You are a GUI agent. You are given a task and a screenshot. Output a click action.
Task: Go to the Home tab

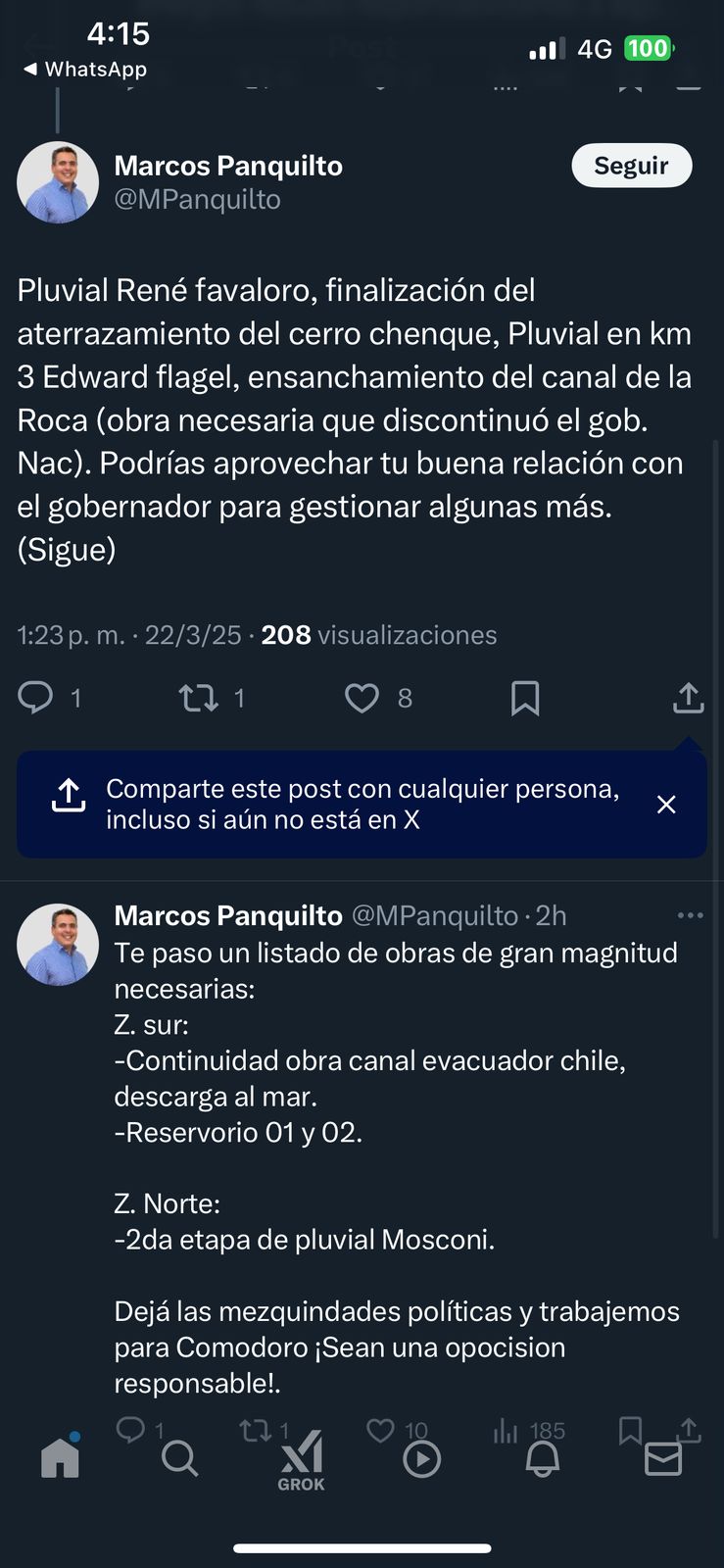(x=60, y=1457)
